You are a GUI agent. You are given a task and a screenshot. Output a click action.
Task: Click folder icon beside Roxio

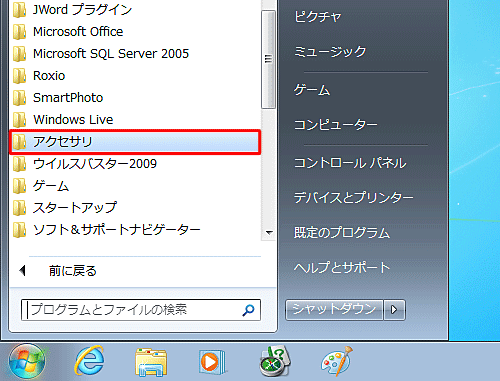tap(19, 76)
